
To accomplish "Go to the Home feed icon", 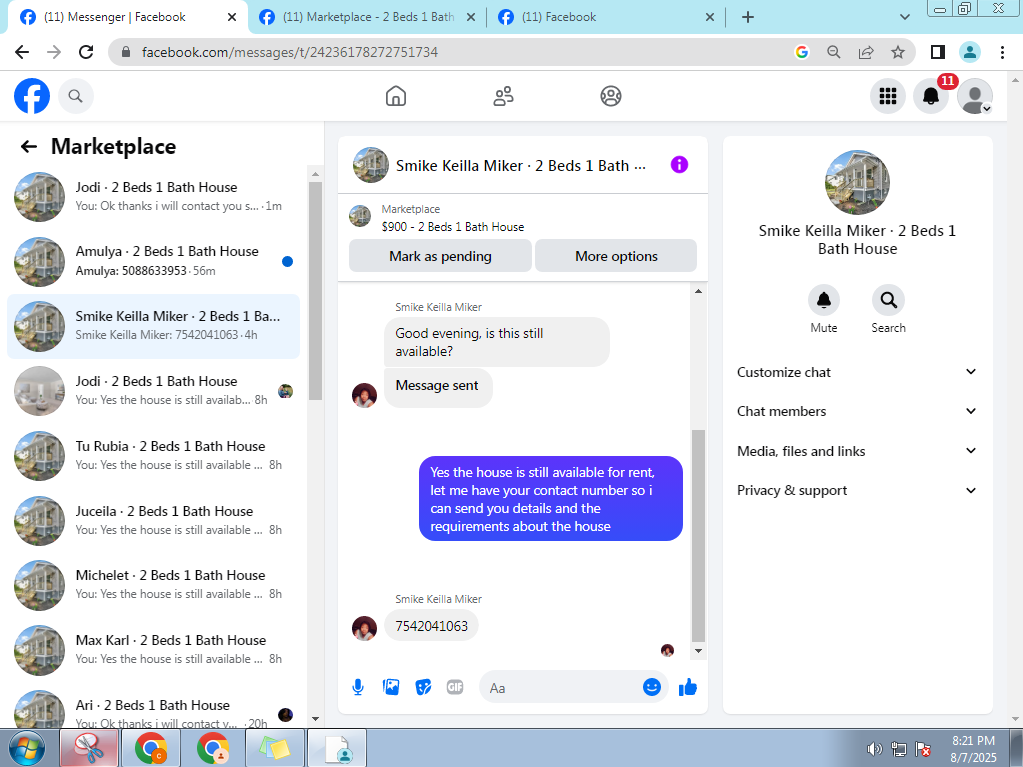I will [395, 96].
